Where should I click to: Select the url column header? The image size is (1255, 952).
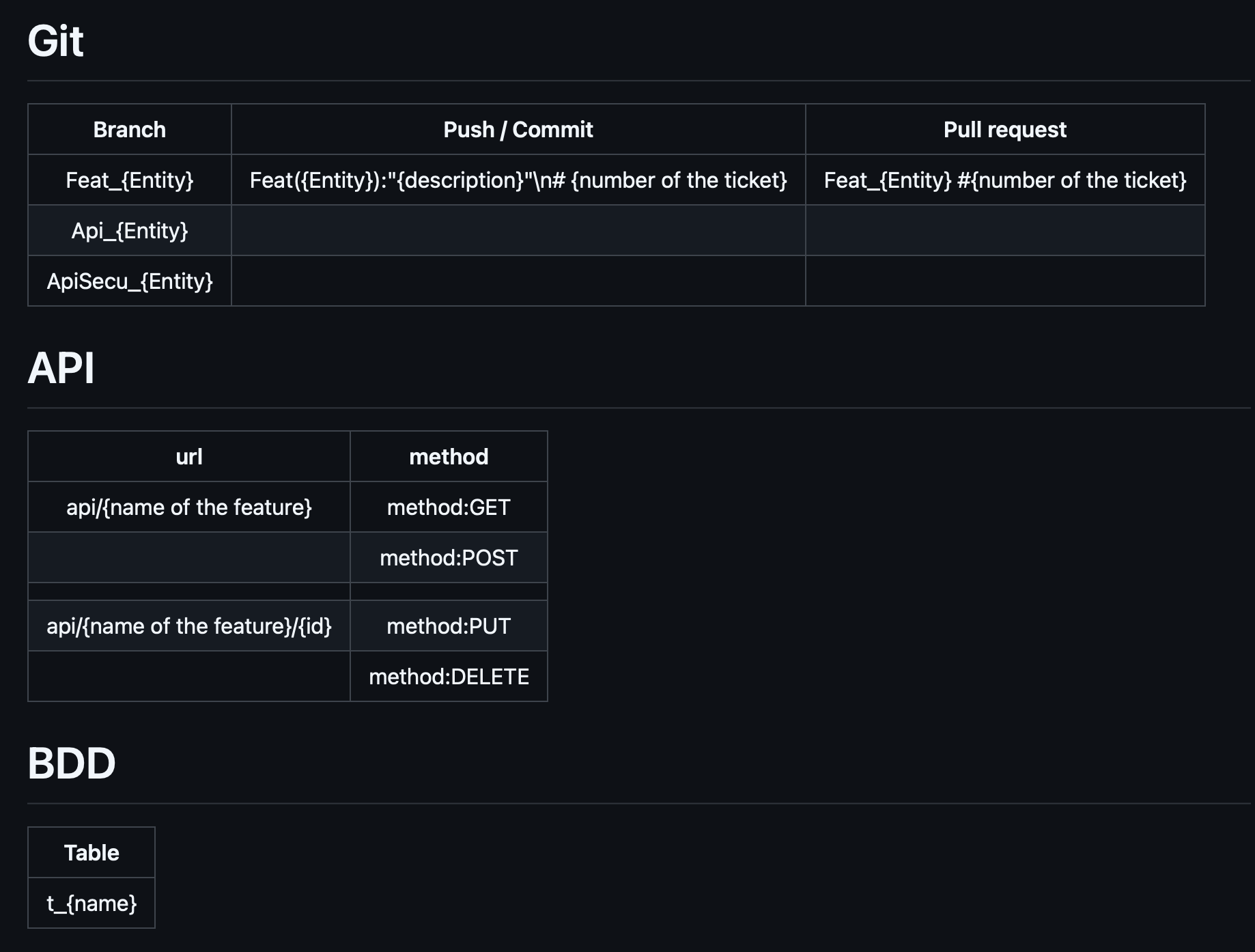(x=189, y=456)
